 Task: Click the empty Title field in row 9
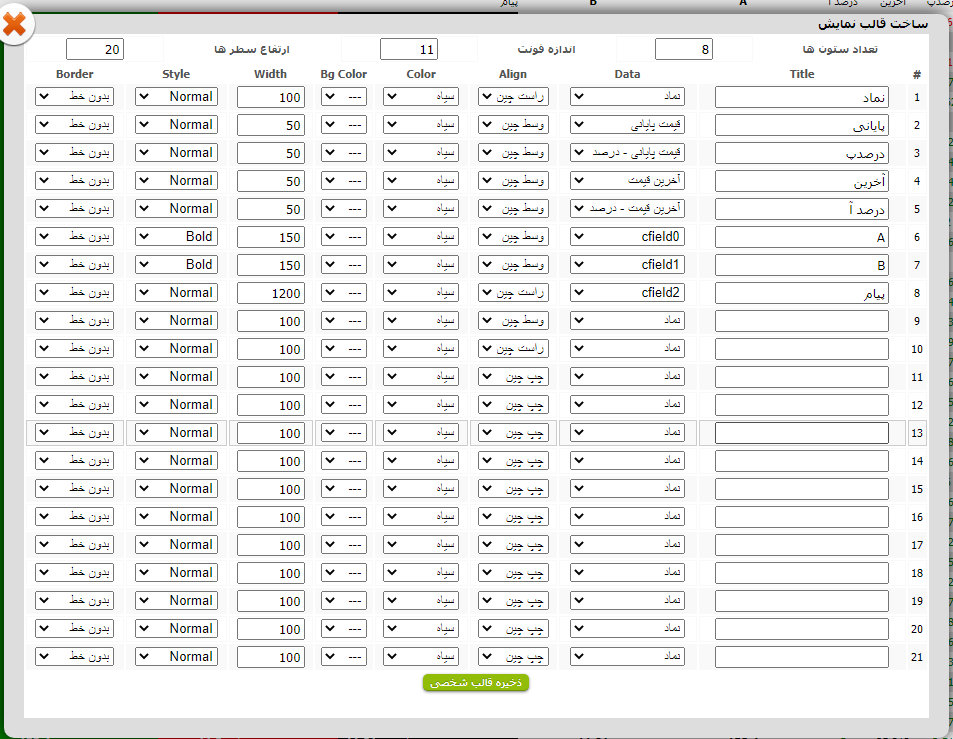(801, 321)
